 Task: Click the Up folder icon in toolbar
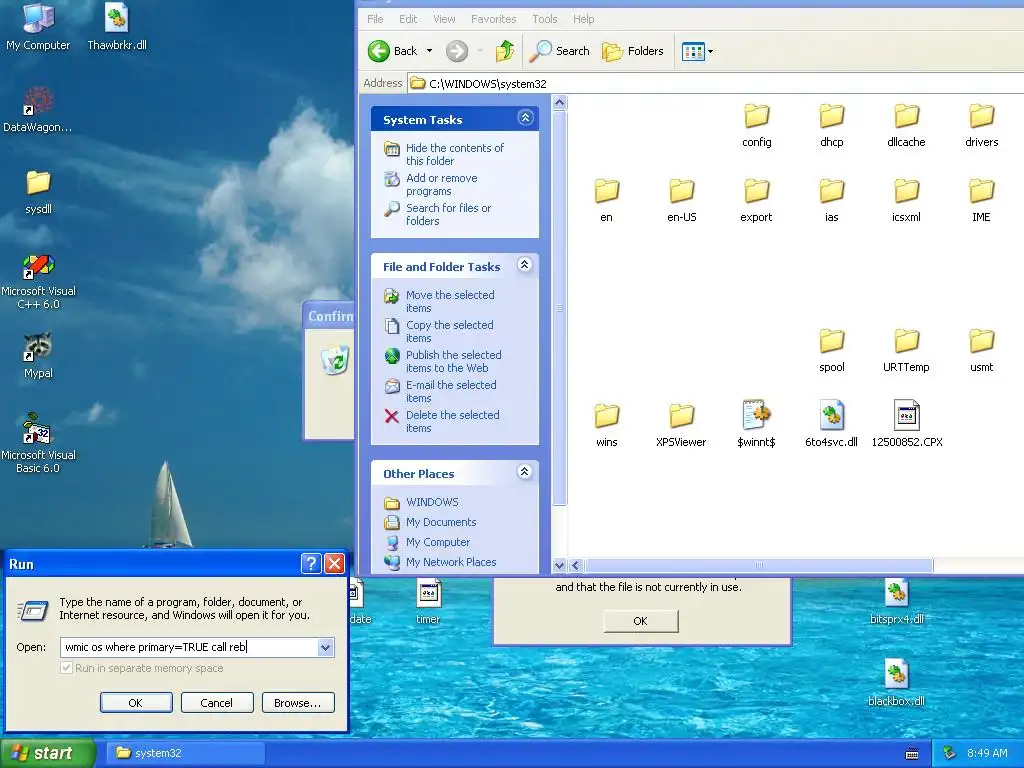pos(504,51)
